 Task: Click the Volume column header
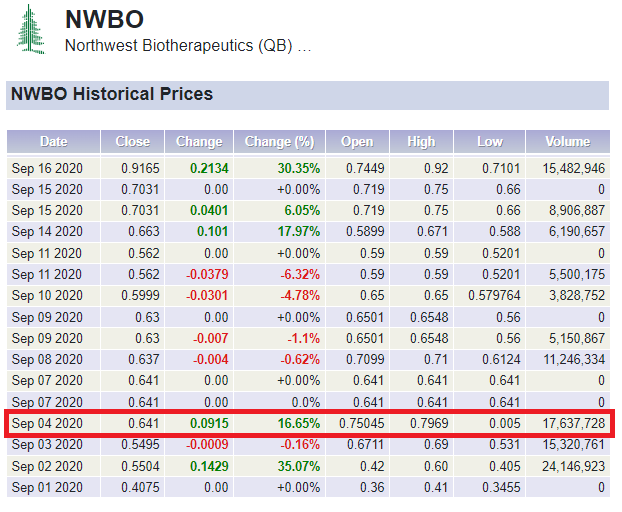[x=568, y=142]
